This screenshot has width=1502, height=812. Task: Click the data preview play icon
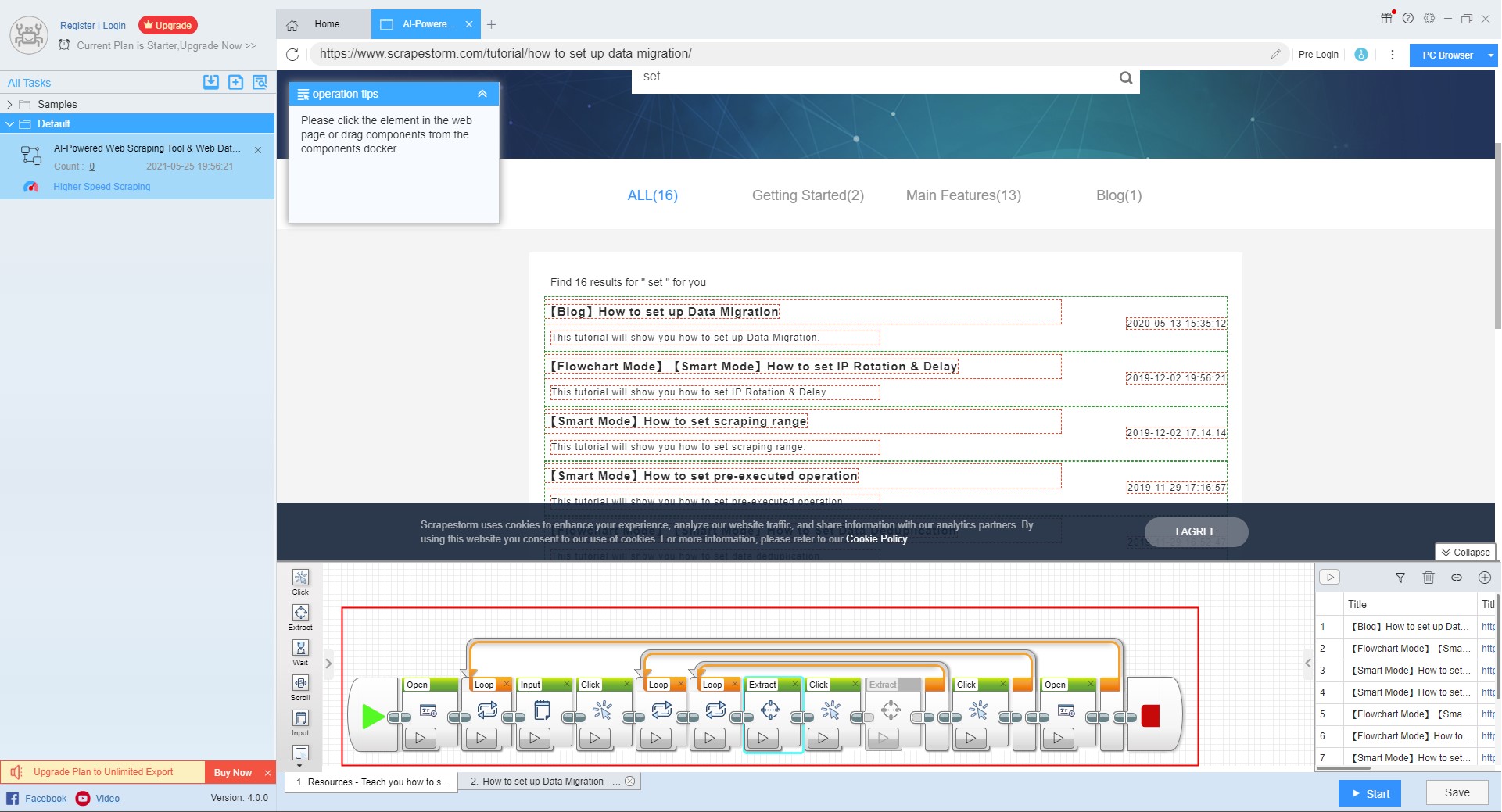tap(1330, 578)
